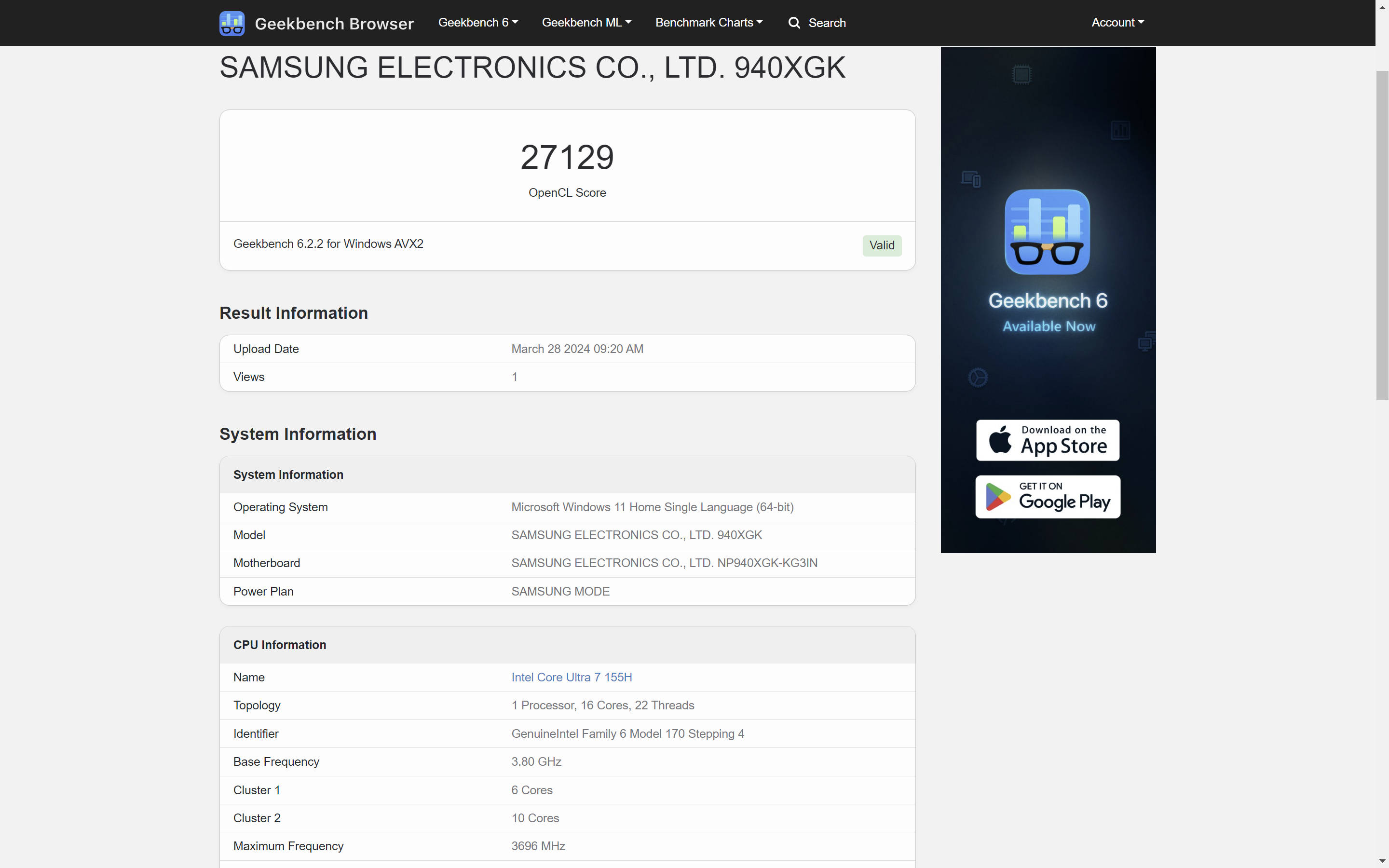
Task: Click the Maximum Frequency value '3696 MHz'
Action: (538, 846)
